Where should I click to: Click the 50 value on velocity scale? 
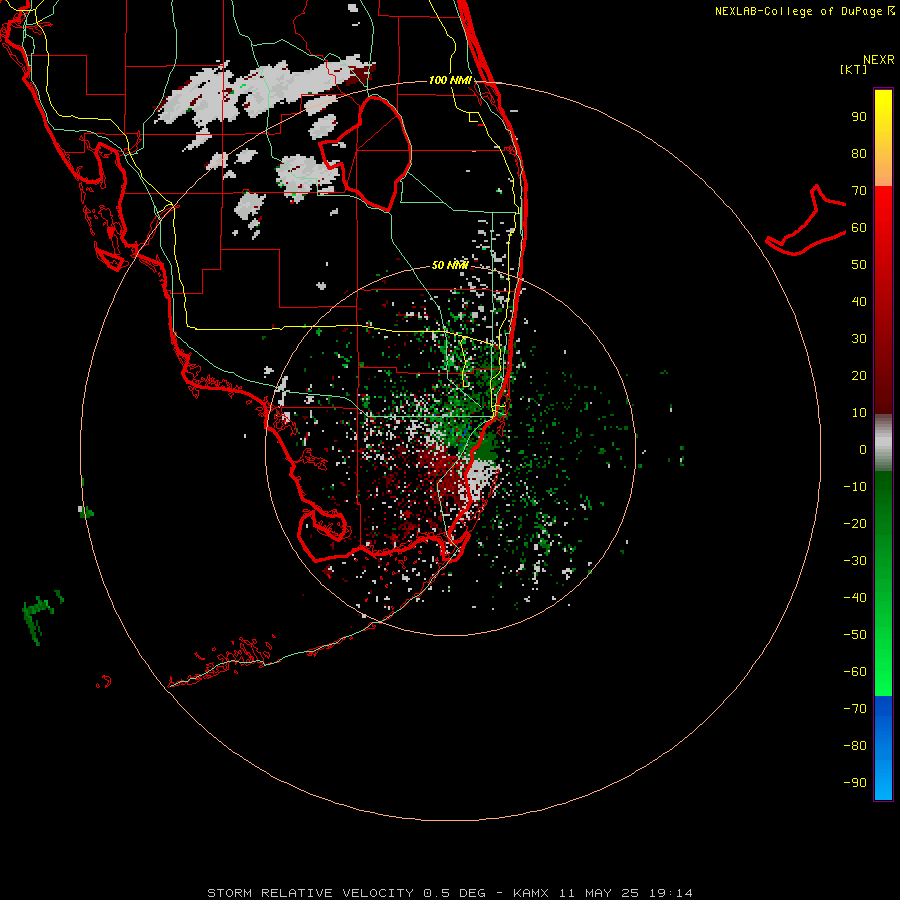point(859,265)
